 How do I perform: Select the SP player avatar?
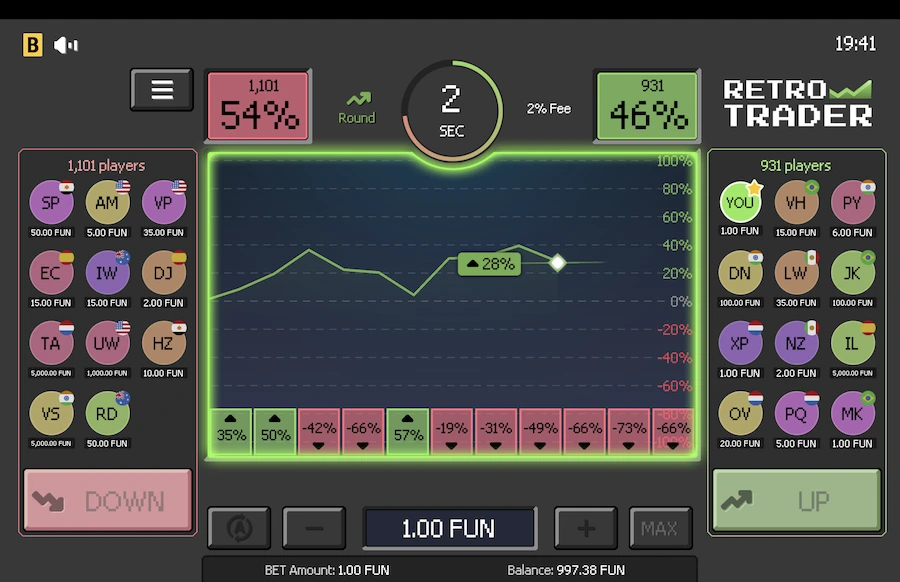coord(51,203)
